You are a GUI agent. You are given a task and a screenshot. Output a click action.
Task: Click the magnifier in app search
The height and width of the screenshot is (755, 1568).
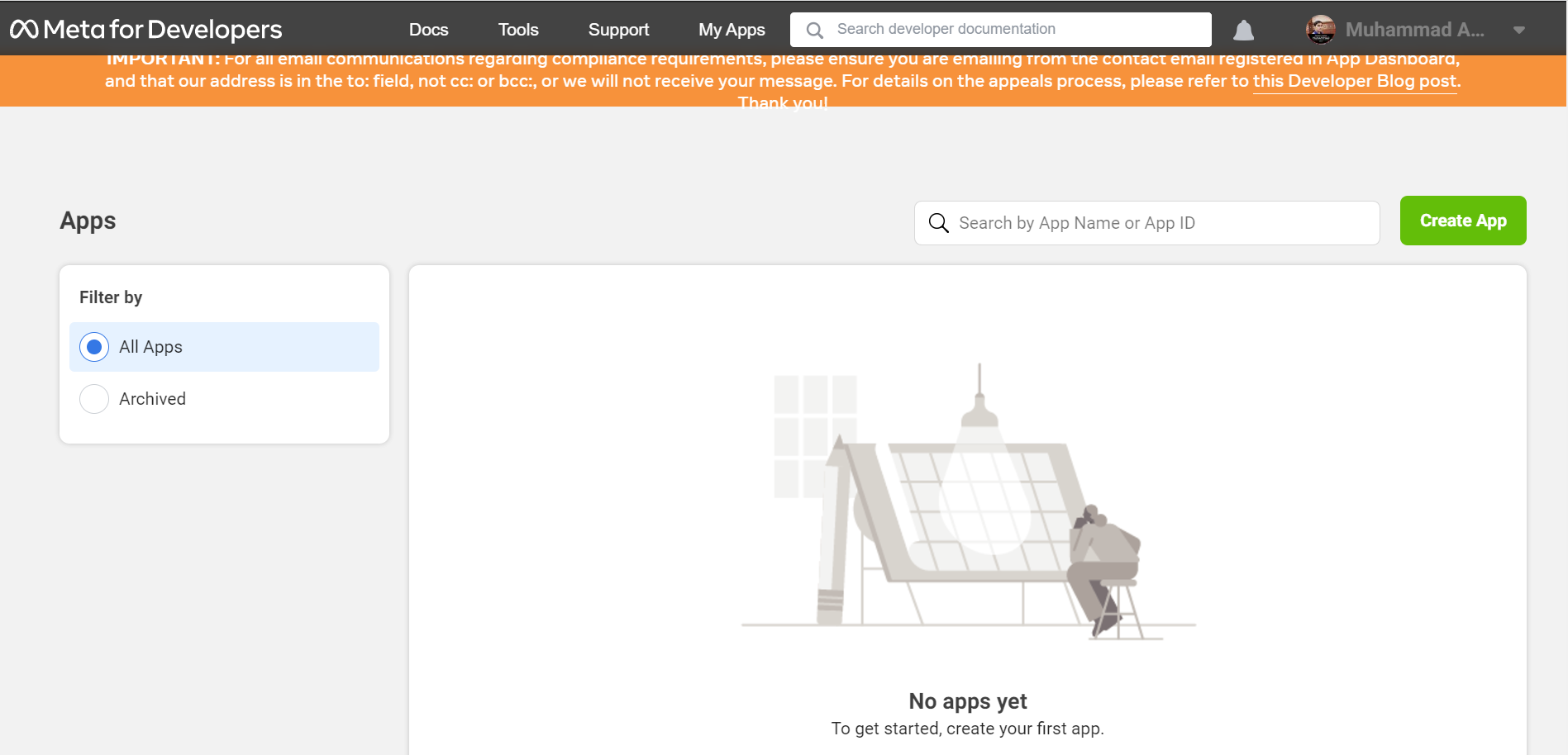[x=938, y=223]
